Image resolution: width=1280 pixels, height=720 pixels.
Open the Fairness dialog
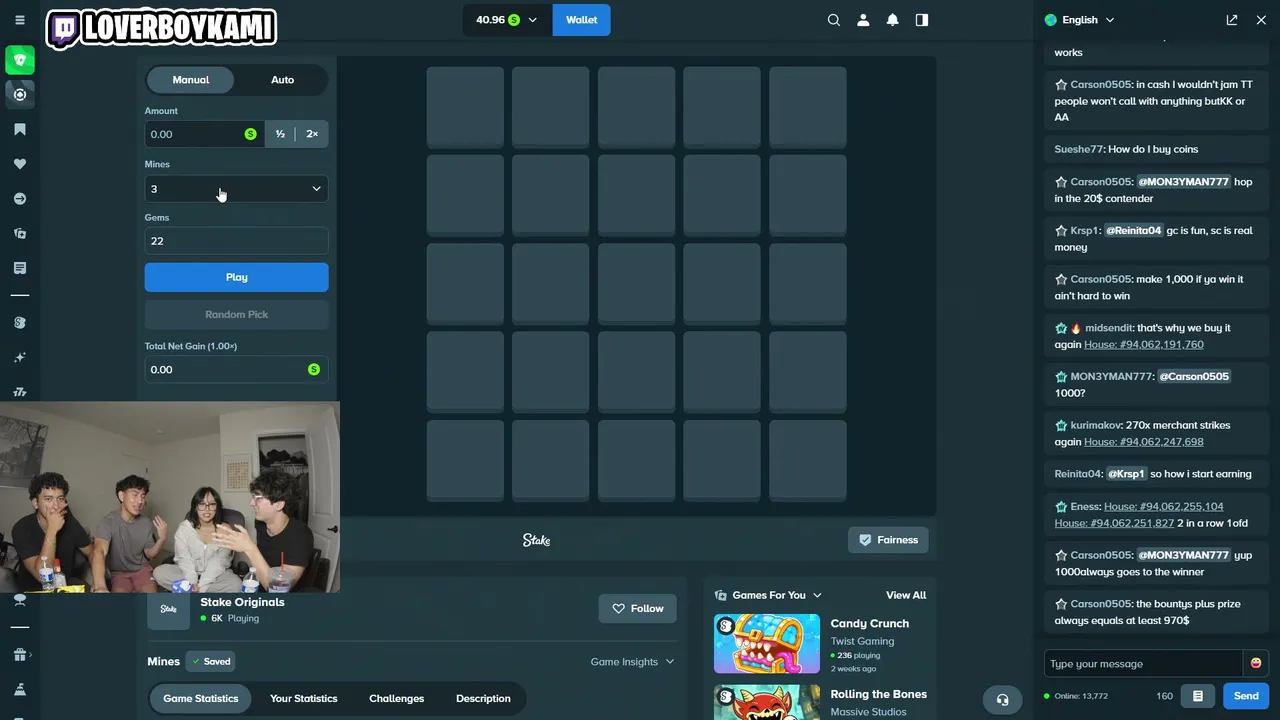pos(888,540)
